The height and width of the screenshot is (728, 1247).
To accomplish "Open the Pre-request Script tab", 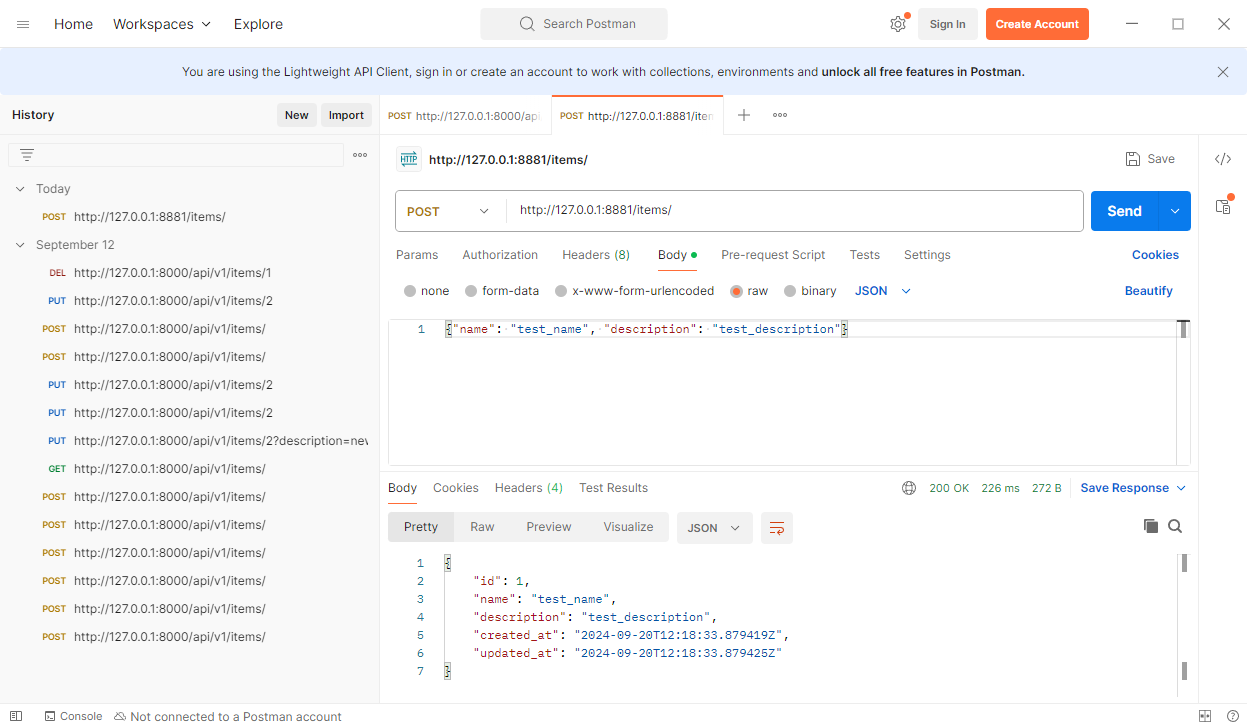I will point(773,255).
